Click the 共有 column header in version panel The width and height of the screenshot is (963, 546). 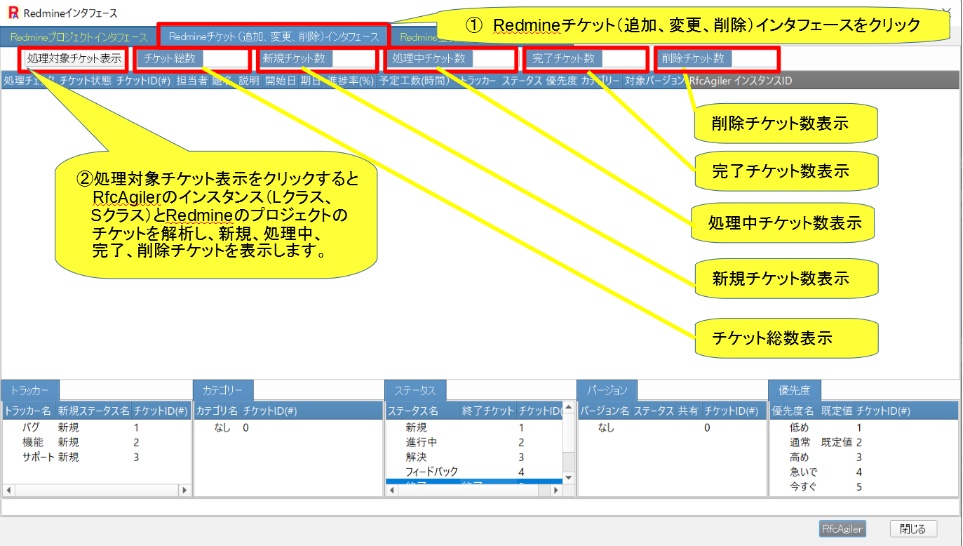[x=687, y=411]
